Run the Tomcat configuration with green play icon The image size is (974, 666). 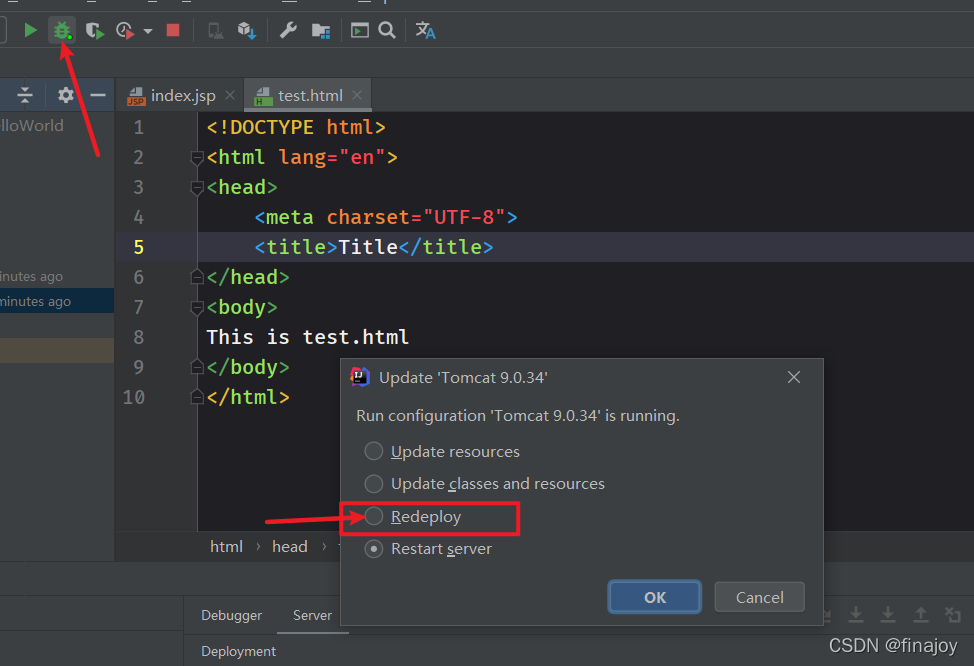tap(30, 30)
